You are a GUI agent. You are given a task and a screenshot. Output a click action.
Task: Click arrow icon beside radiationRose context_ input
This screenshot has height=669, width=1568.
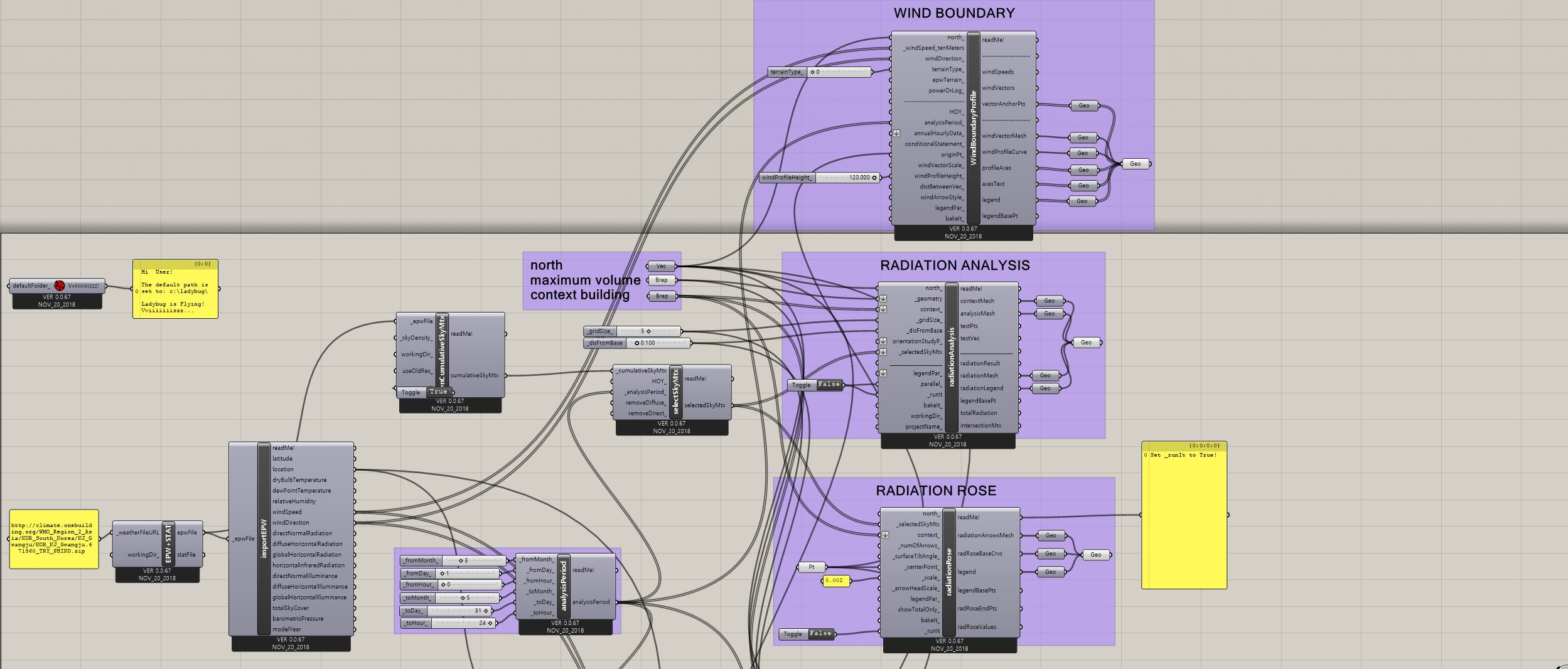click(885, 535)
